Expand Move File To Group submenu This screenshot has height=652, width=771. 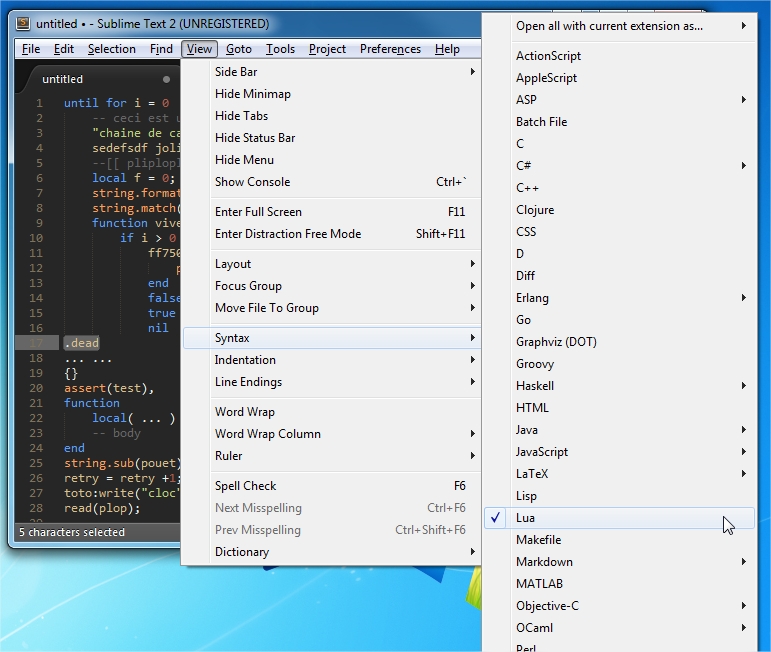click(331, 308)
